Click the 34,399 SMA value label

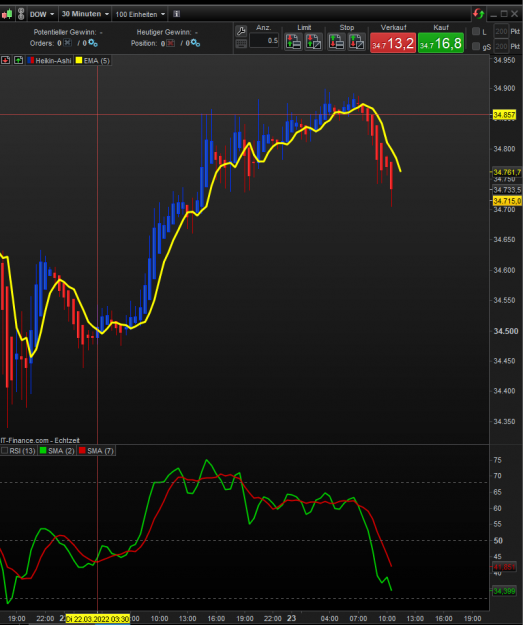504,591
